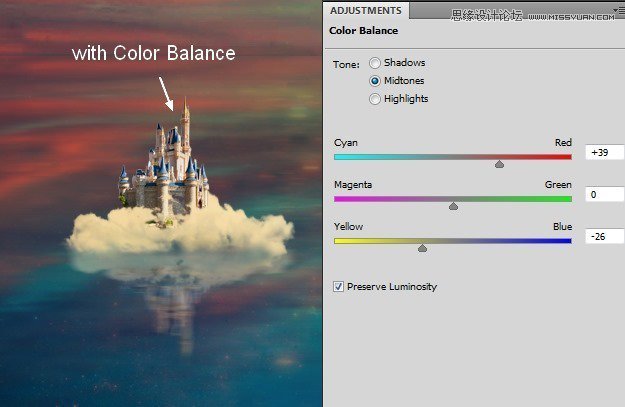Click the Yellow-Blue slider handle

click(422, 247)
